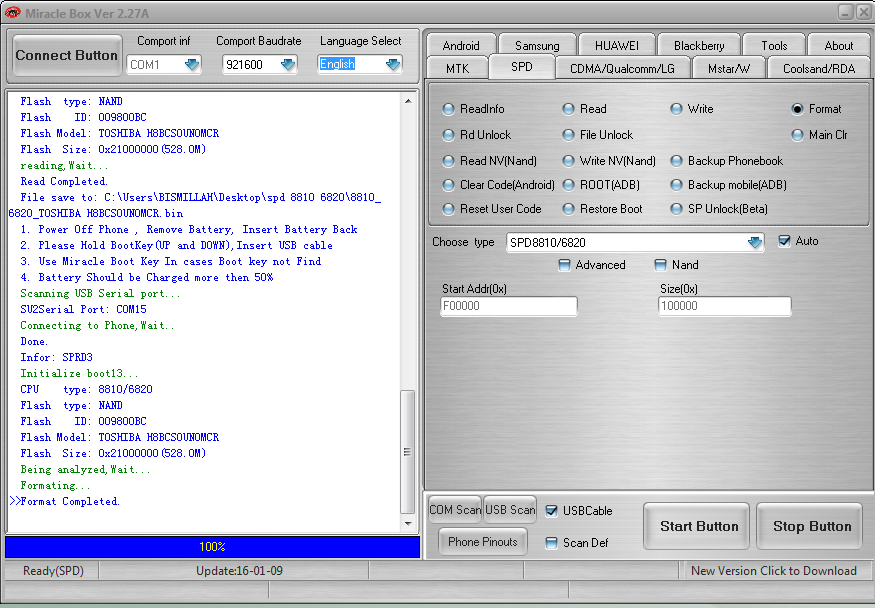
Task: Click the Start Button
Action: 696,526
